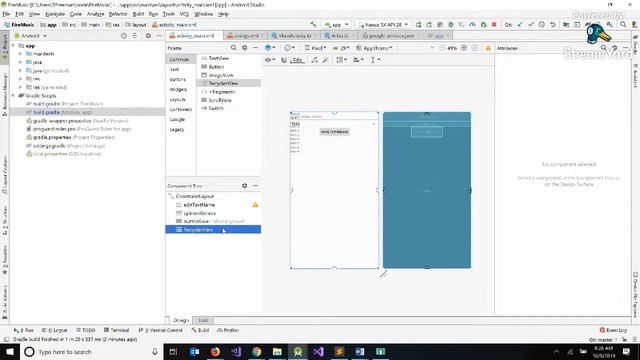Open the File menu
This screenshot has width=640, height=360.
pos(6,14)
